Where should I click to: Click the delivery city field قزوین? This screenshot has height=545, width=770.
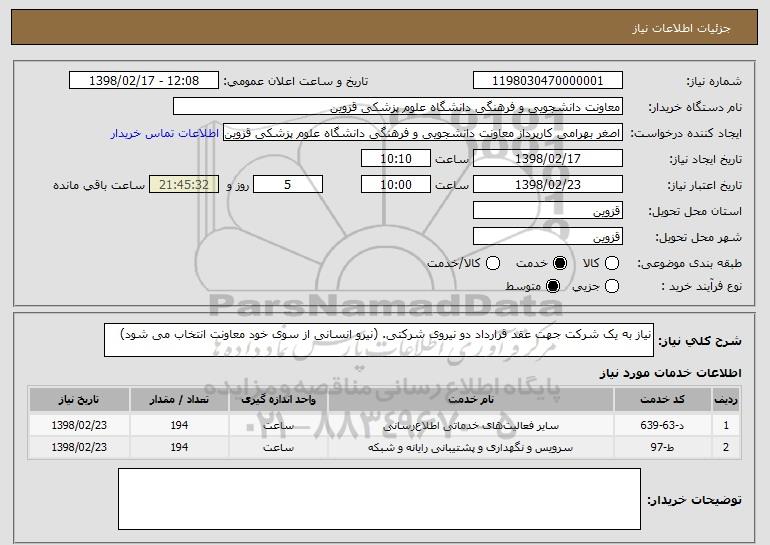click(548, 237)
